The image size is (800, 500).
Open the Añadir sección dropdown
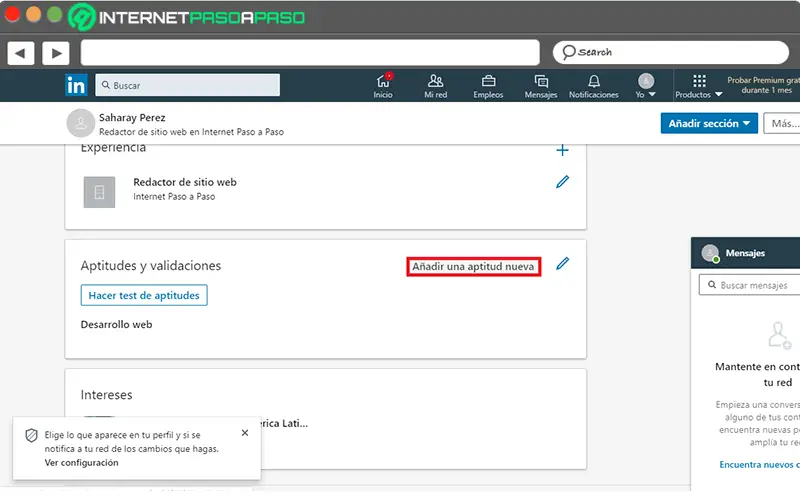tap(709, 123)
